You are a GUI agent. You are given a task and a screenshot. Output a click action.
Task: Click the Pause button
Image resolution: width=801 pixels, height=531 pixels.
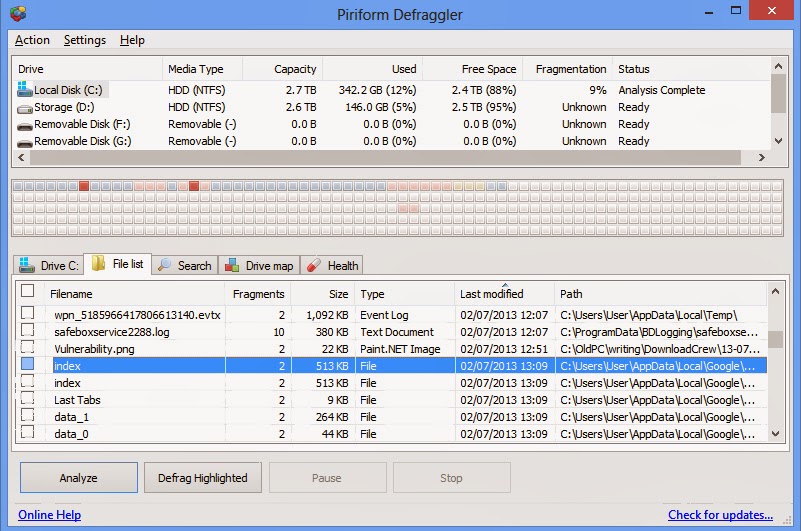tap(327, 478)
